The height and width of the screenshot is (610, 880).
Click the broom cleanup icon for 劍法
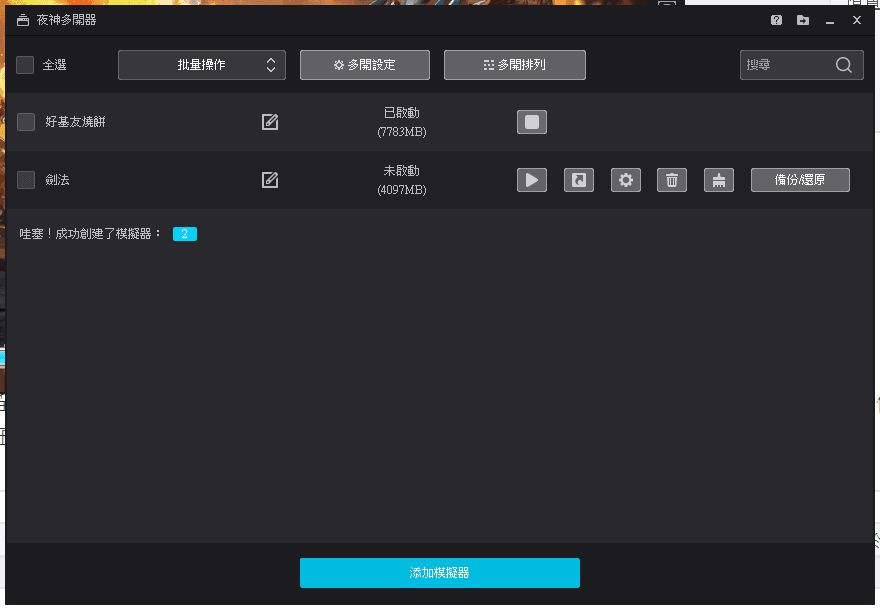point(719,180)
